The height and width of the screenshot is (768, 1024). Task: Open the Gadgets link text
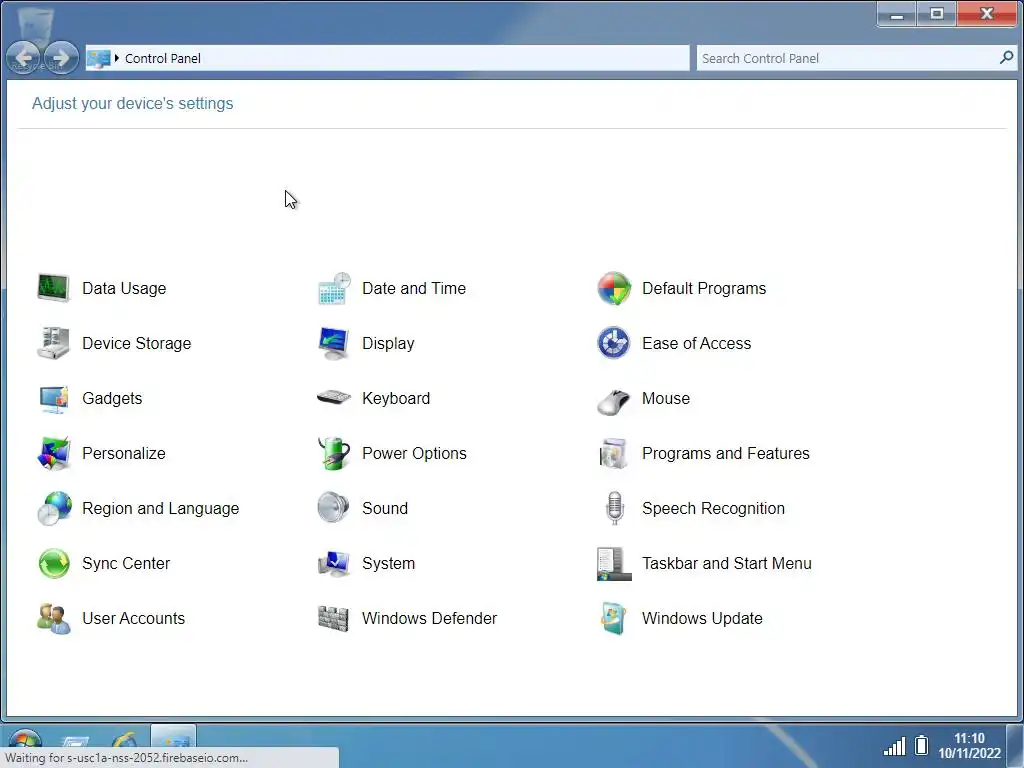tap(112, 398)
